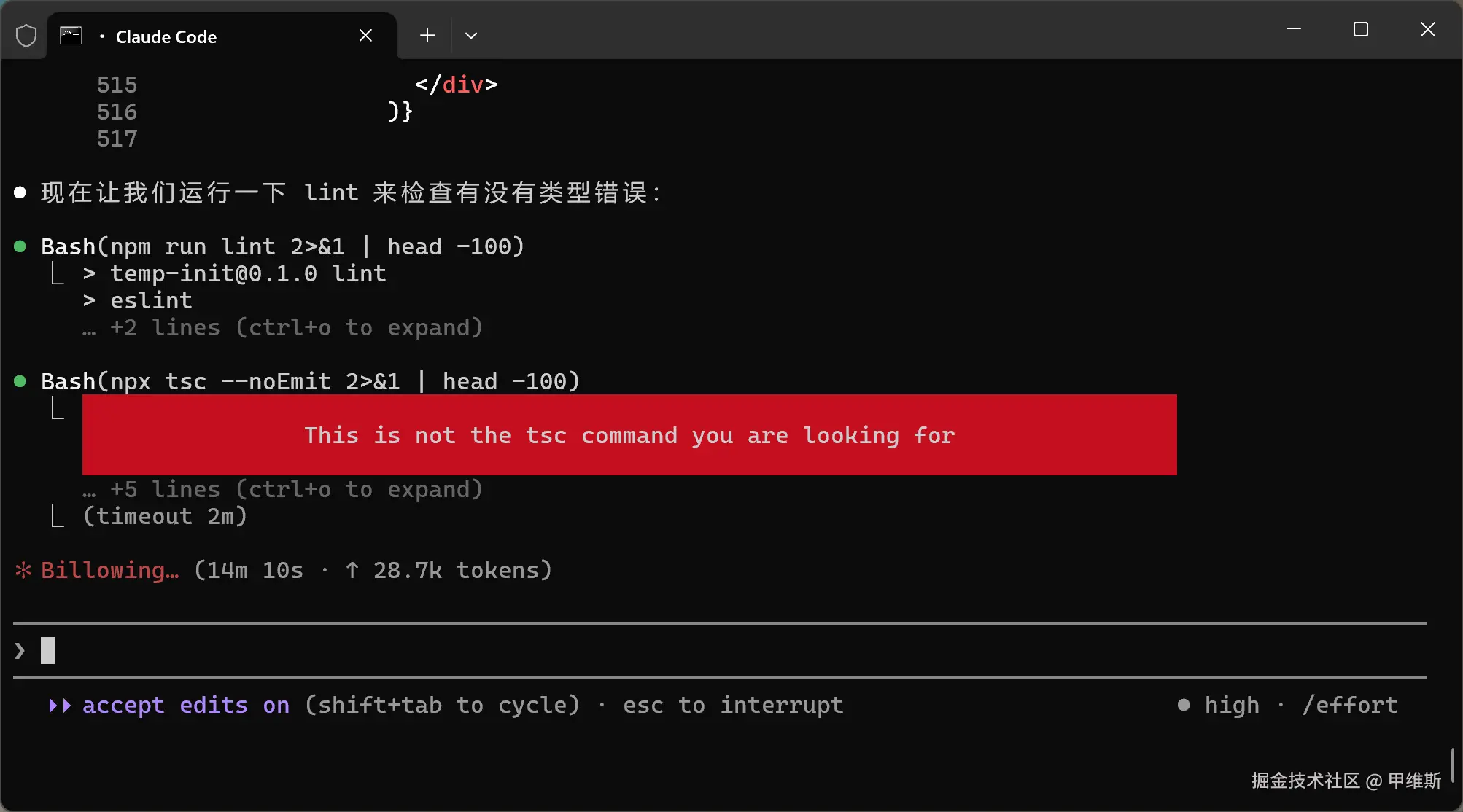Open the tab profile dropdown chevron
The height and width of the screenshot is (812, 1463).
click(x=471, y=35)
